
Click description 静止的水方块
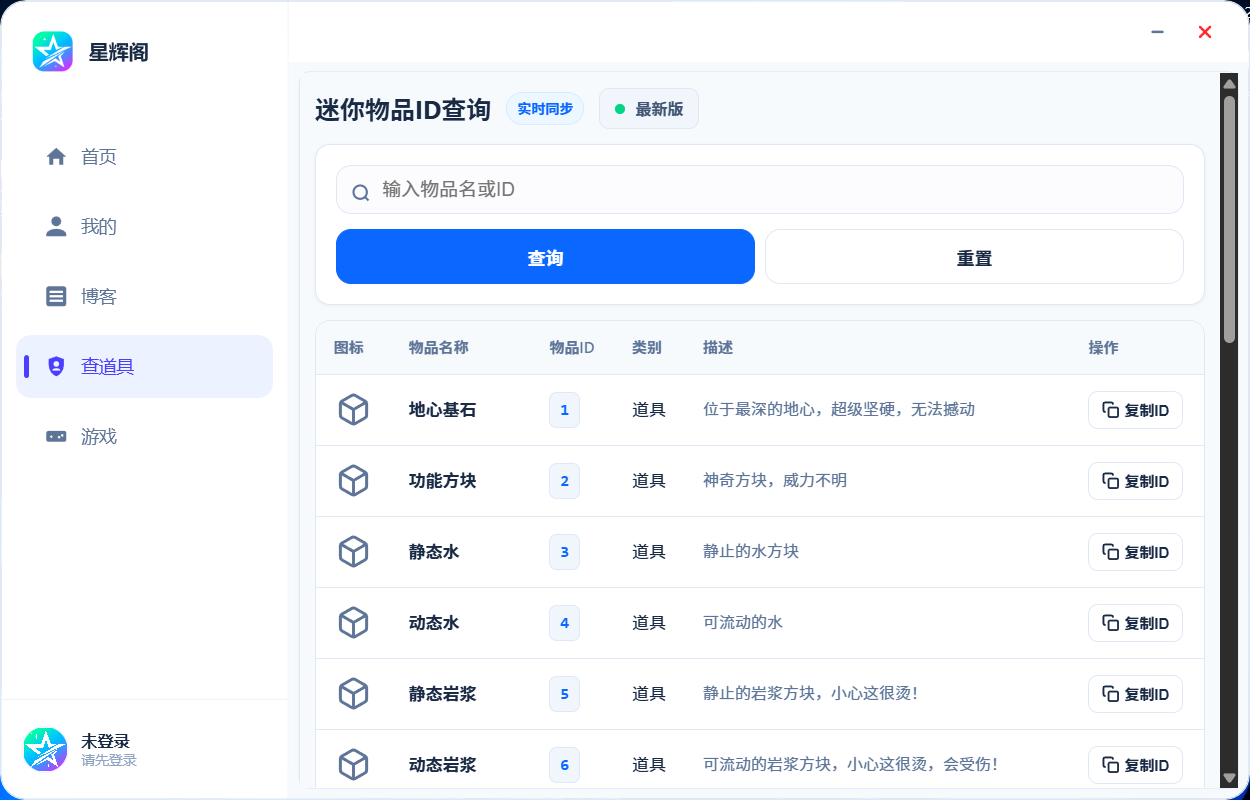pos(751,552)
